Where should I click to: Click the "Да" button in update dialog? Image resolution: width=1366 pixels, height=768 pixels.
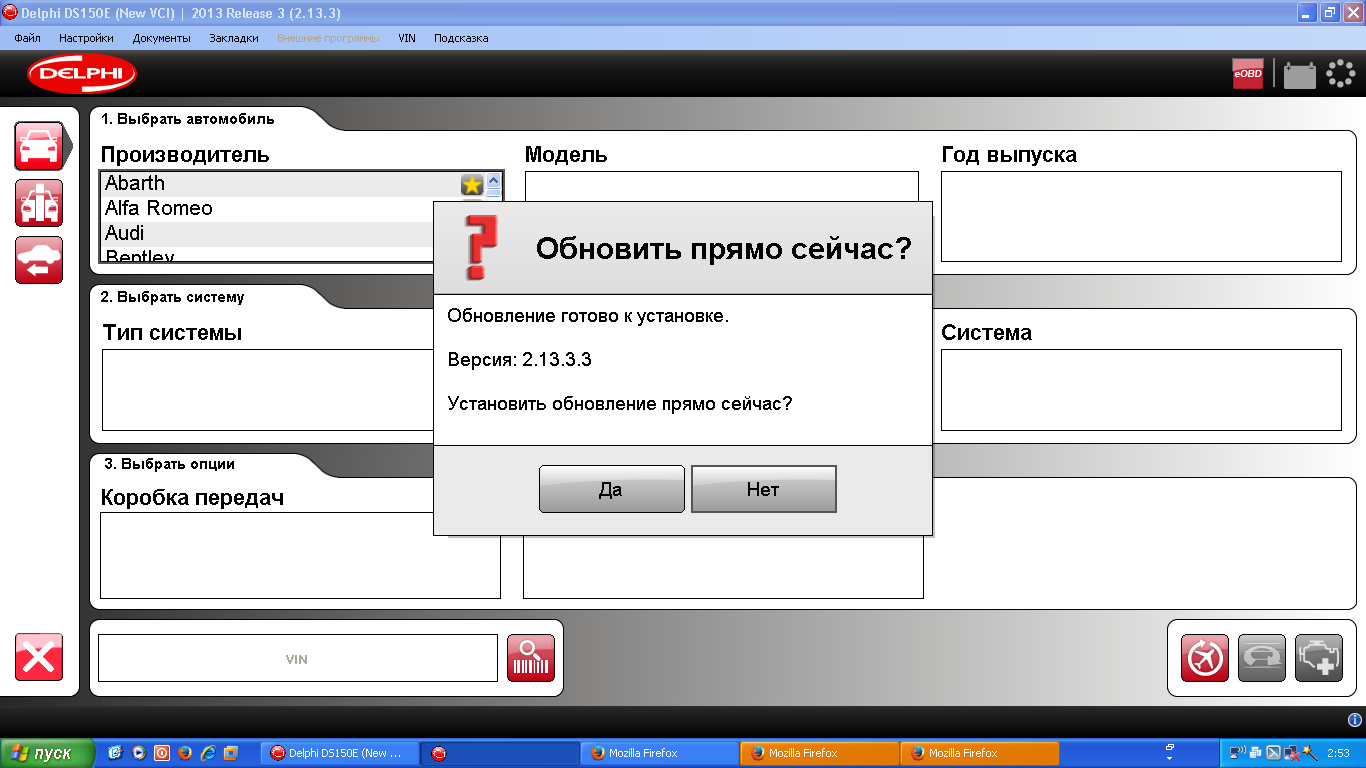(x=611, y=489)
